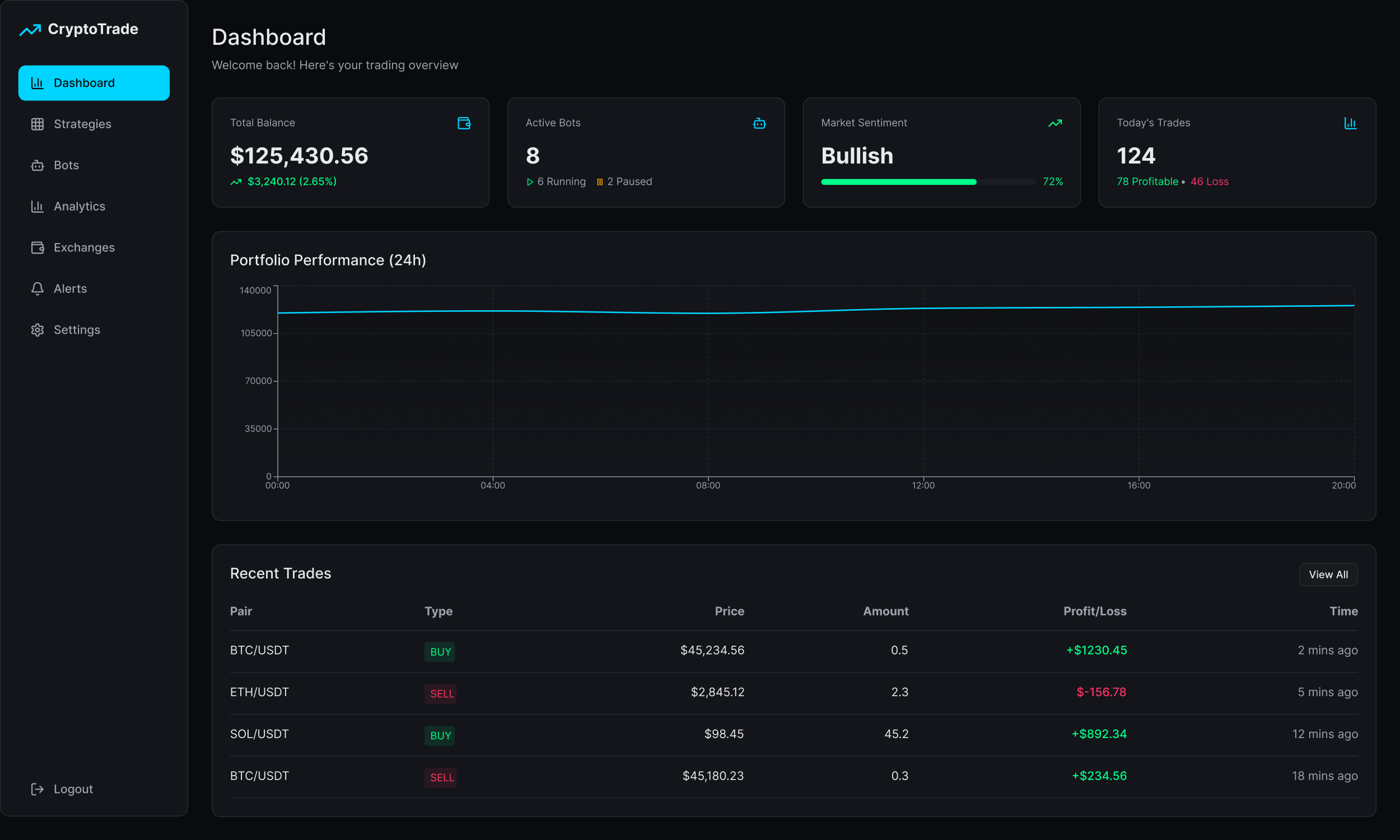
Task: Click the Analytics chart icon in sidebar
Action: click(x=38, y=207)
